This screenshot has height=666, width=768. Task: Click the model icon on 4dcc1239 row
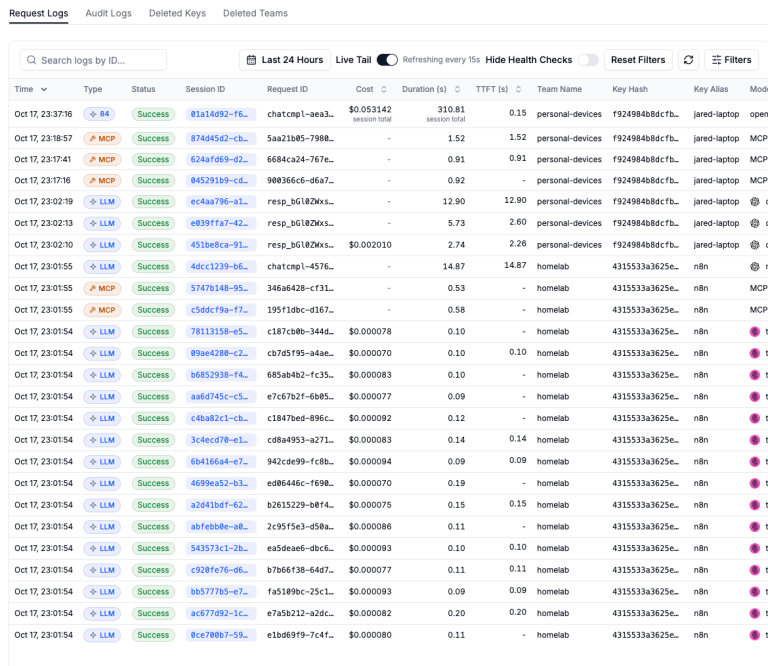point(755,267)
